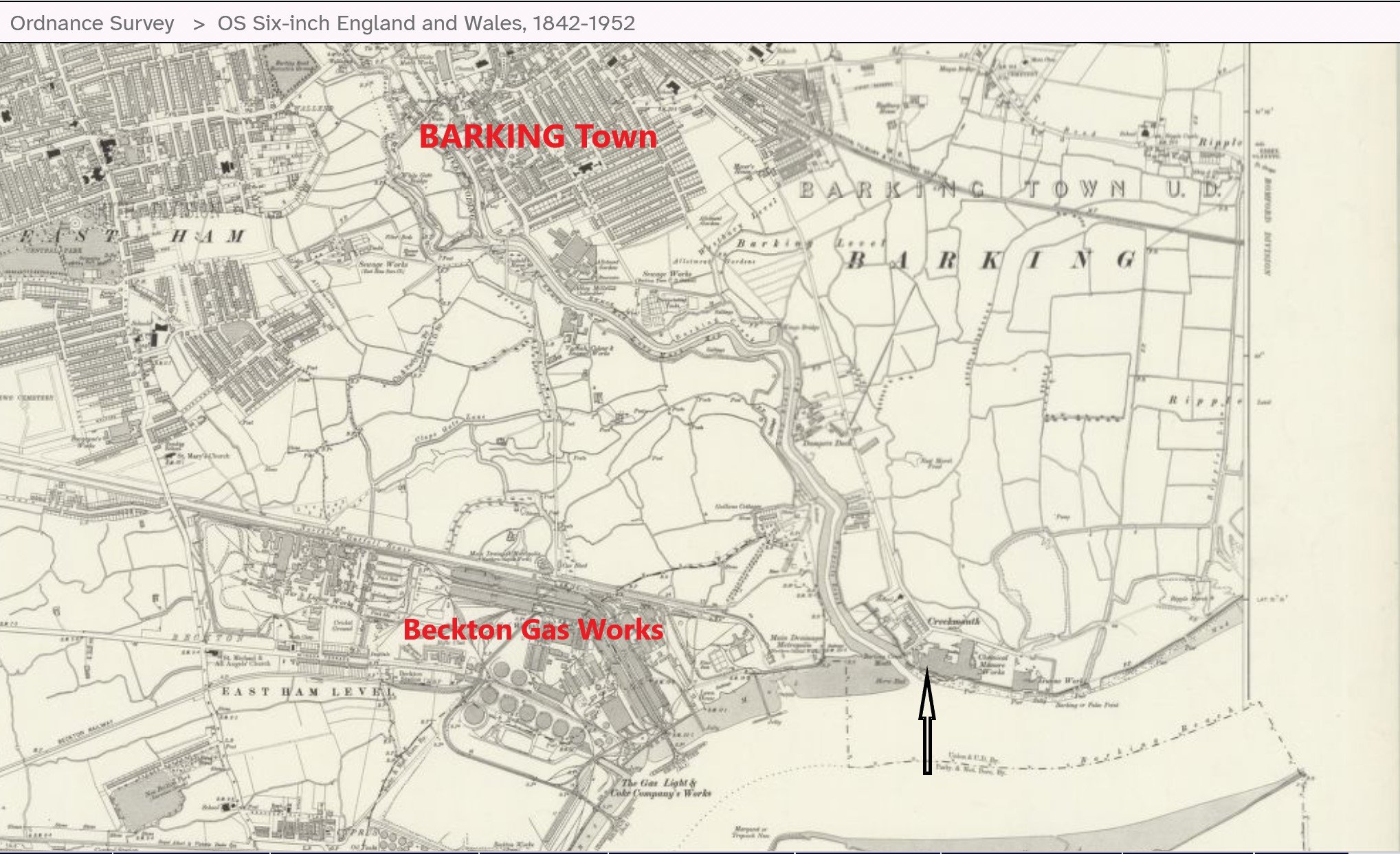Click the St. Michael & All Angels Church label
The height and width of the screenshot is (854, 1400).
241,660
